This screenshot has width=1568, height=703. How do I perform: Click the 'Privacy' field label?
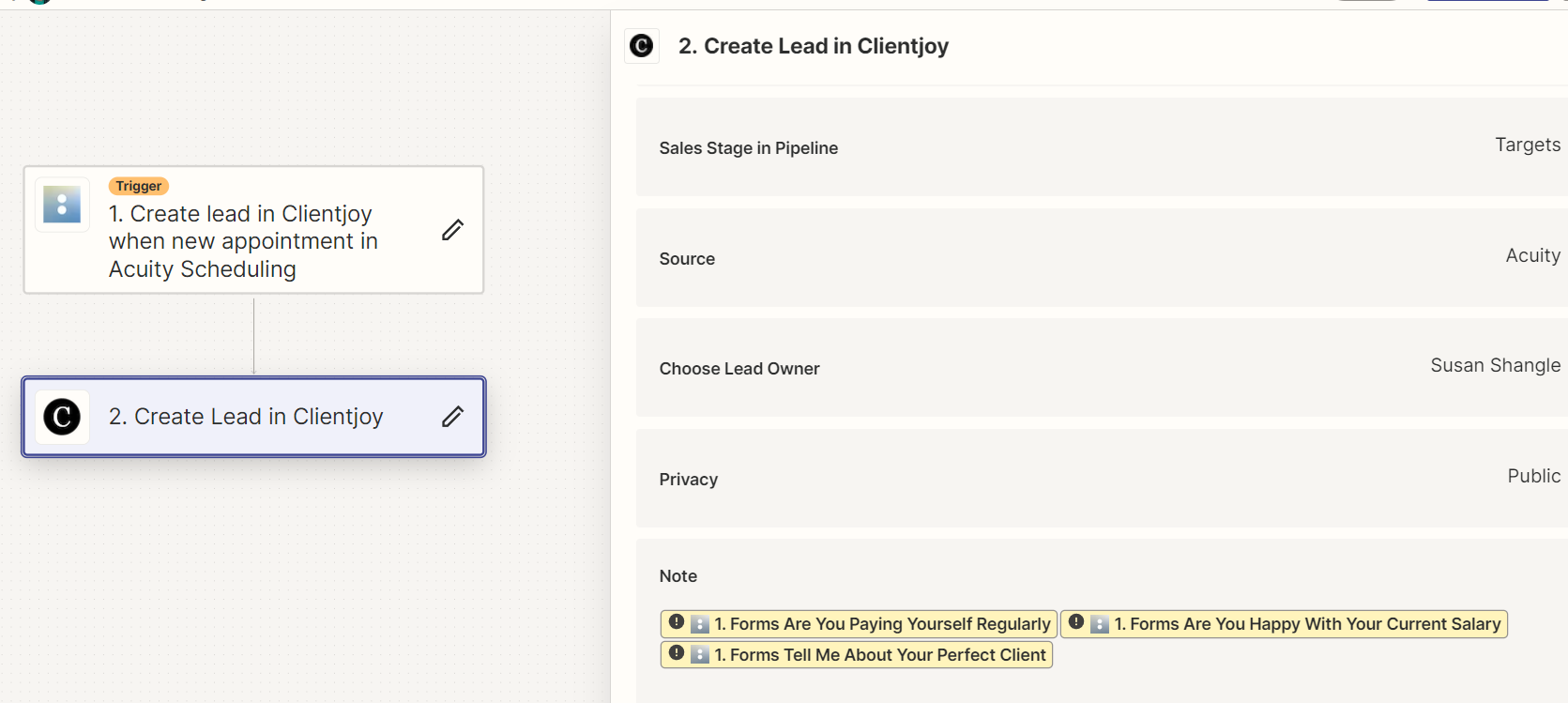689,480
